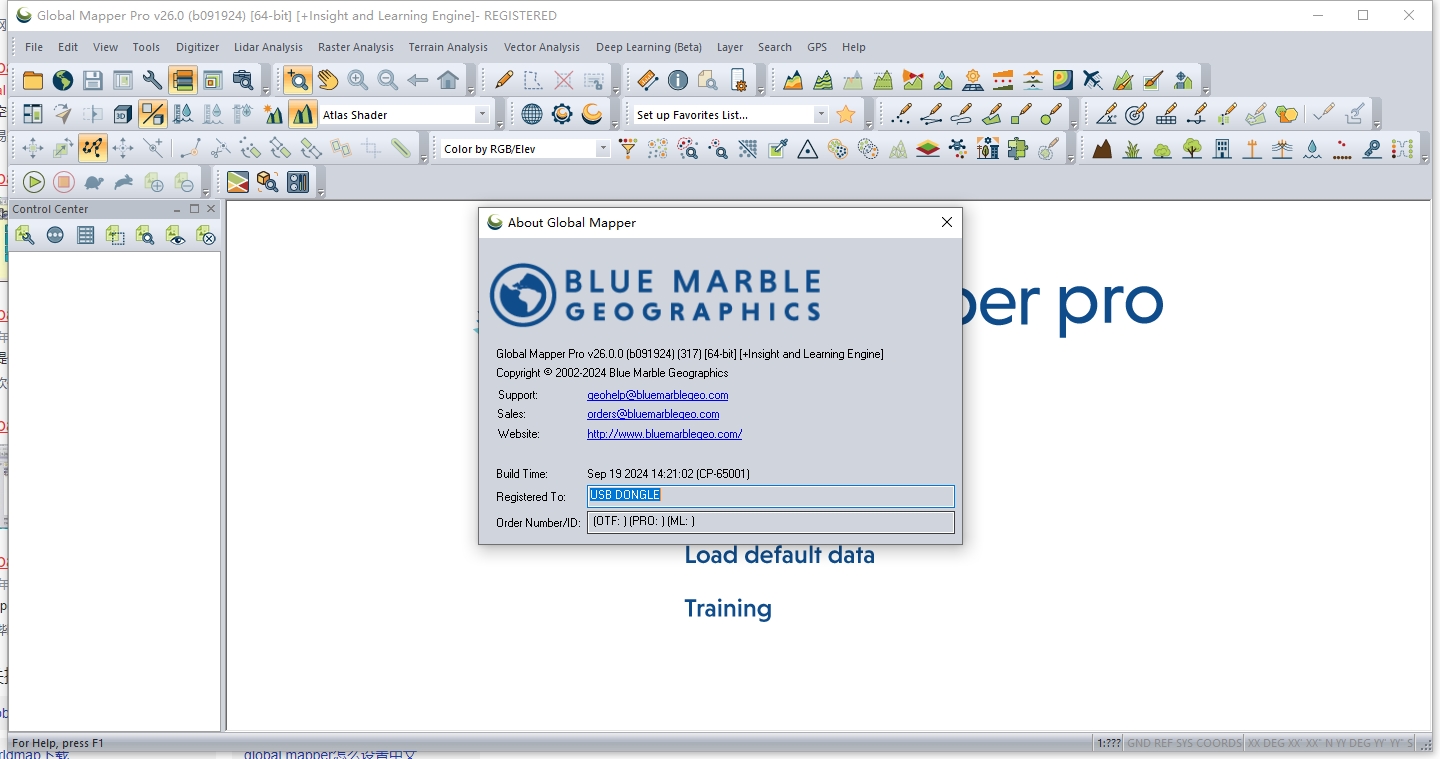The image size is (1440, 759).
Task: Click the Registered To field
Action: 771,496
